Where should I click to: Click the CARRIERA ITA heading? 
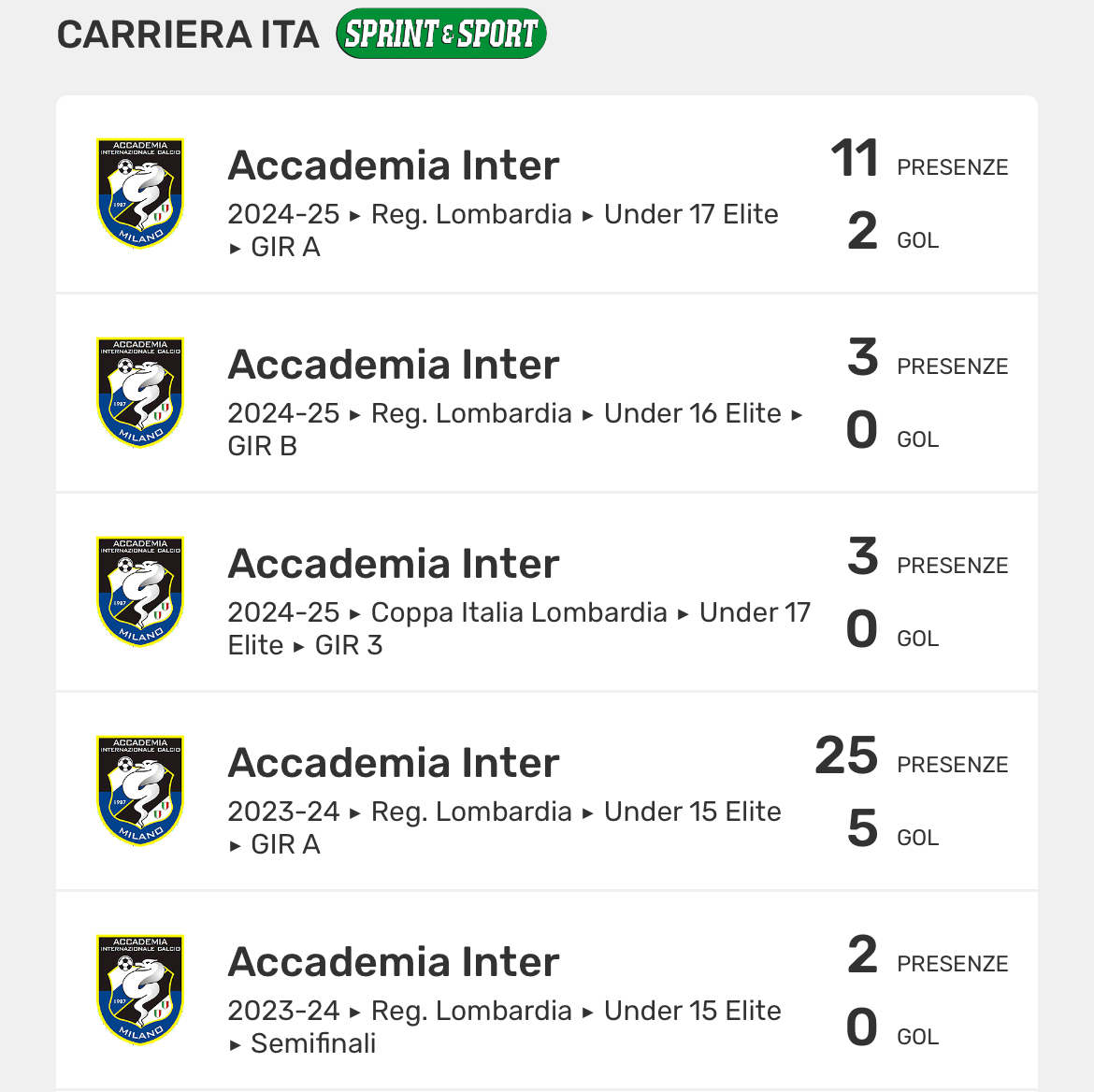pos(188,36)
